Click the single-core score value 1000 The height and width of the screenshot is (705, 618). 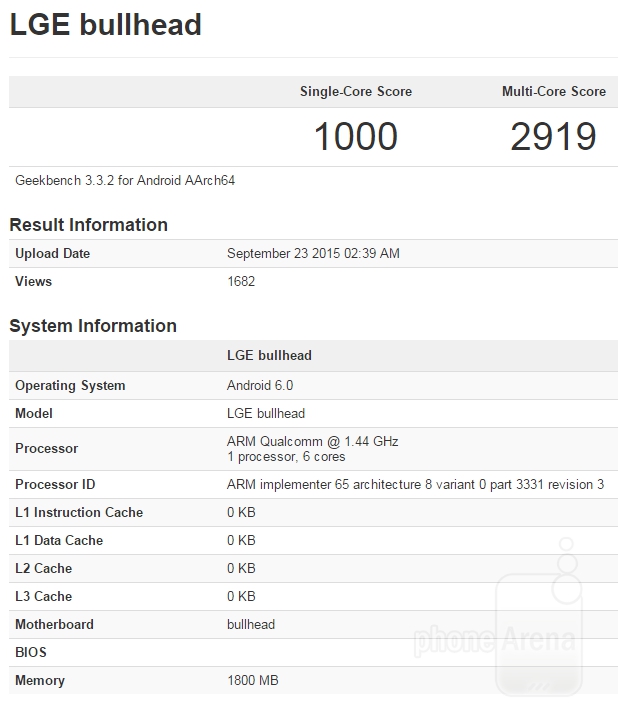tap(355, 137)
